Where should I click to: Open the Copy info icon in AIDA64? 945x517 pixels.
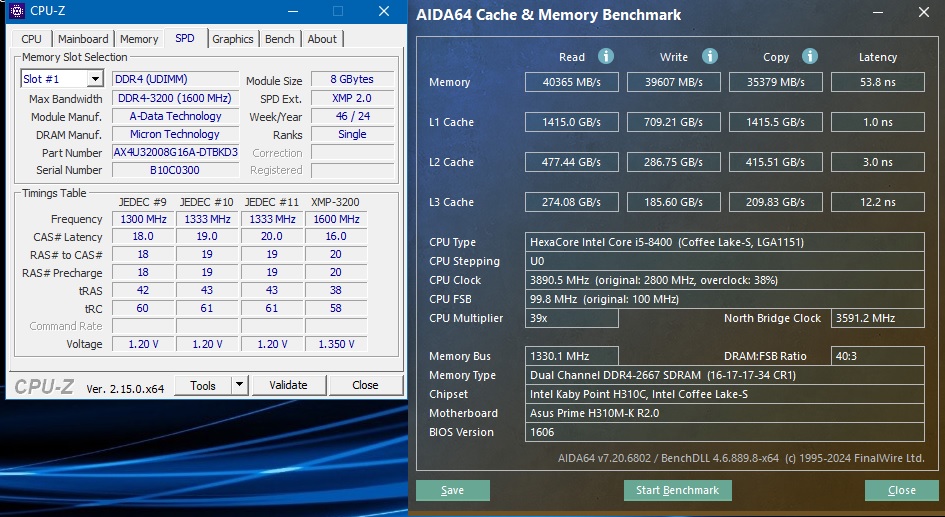810,56
